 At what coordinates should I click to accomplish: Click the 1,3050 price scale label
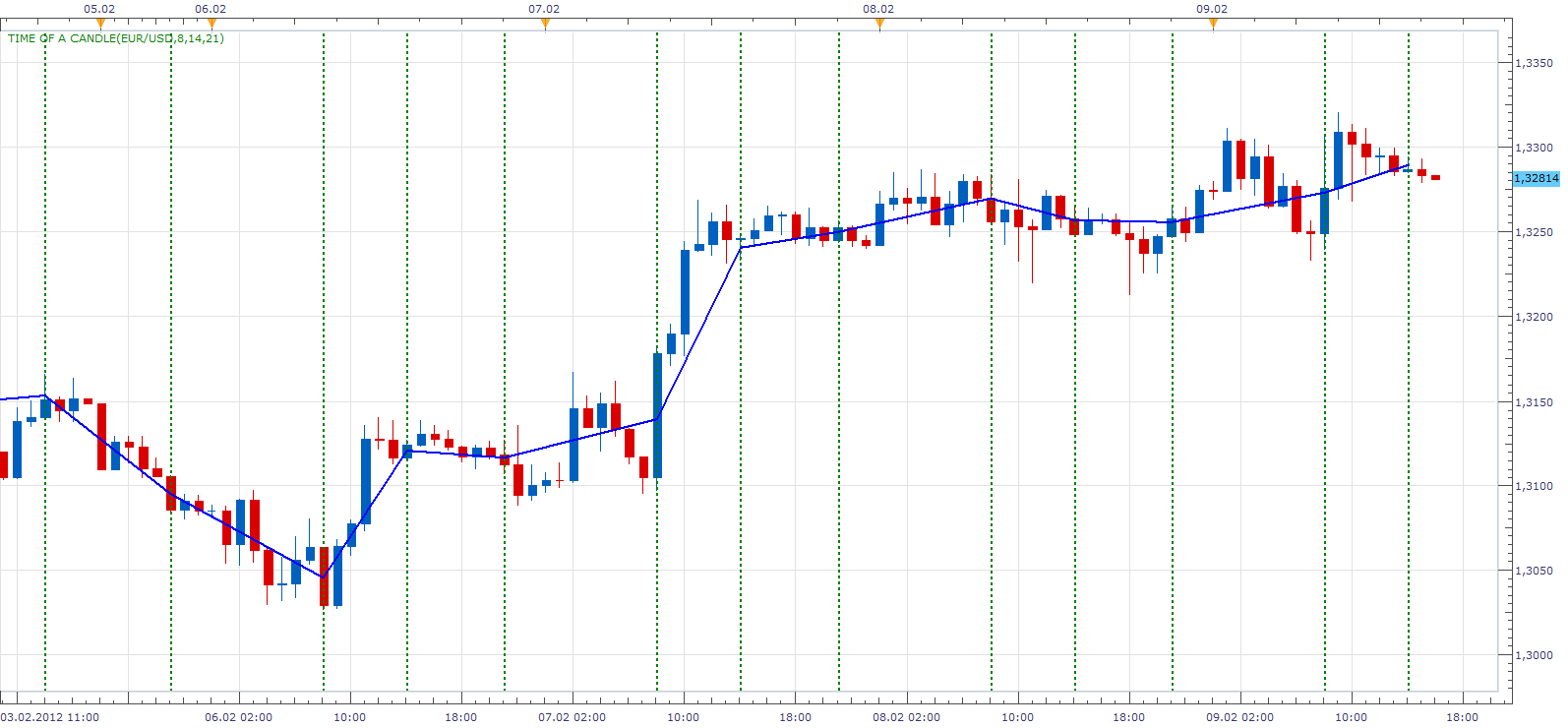pyautogui.click(x=1535, y=571)
